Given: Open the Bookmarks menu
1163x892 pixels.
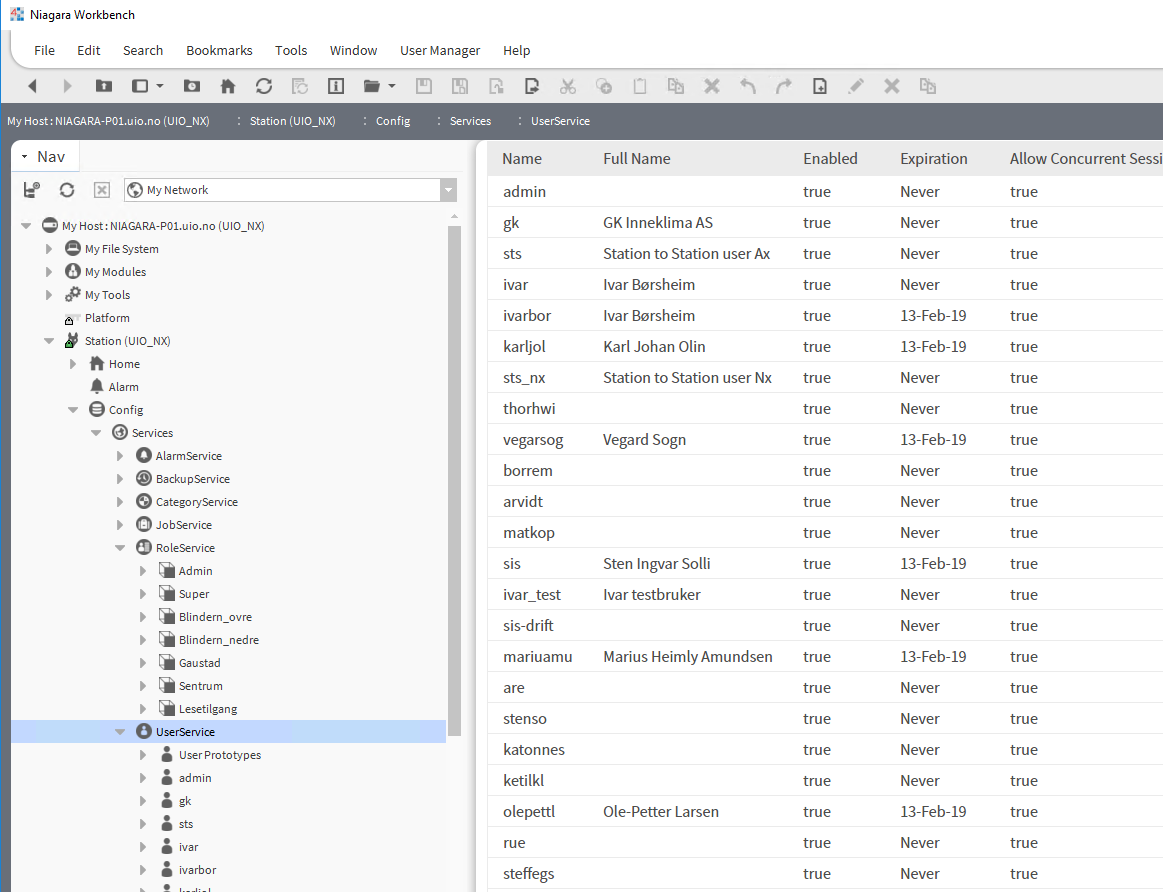Looking at the screenshot, I should point(219,50).
